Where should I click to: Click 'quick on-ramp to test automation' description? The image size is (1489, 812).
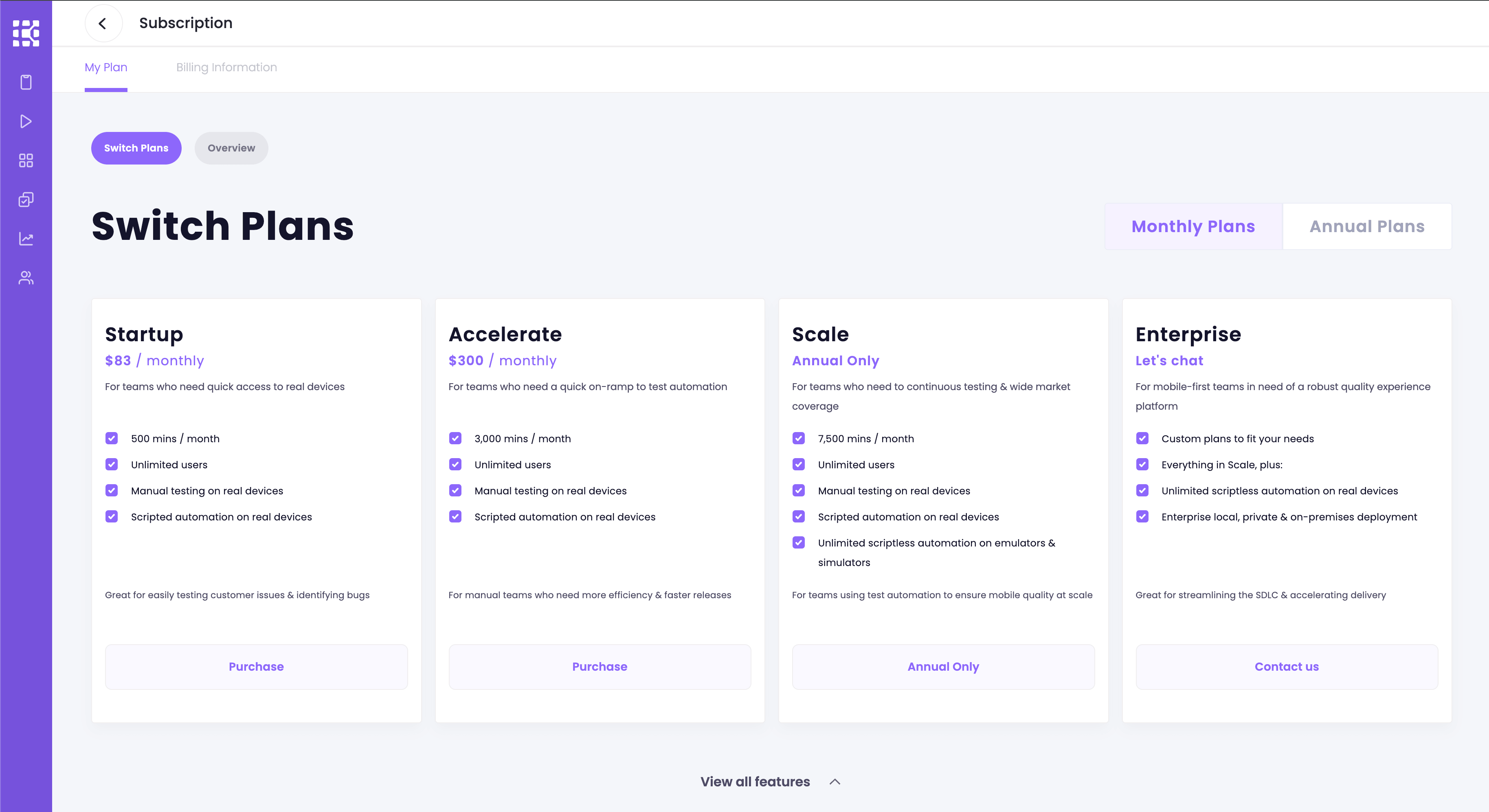coord(588,386)
